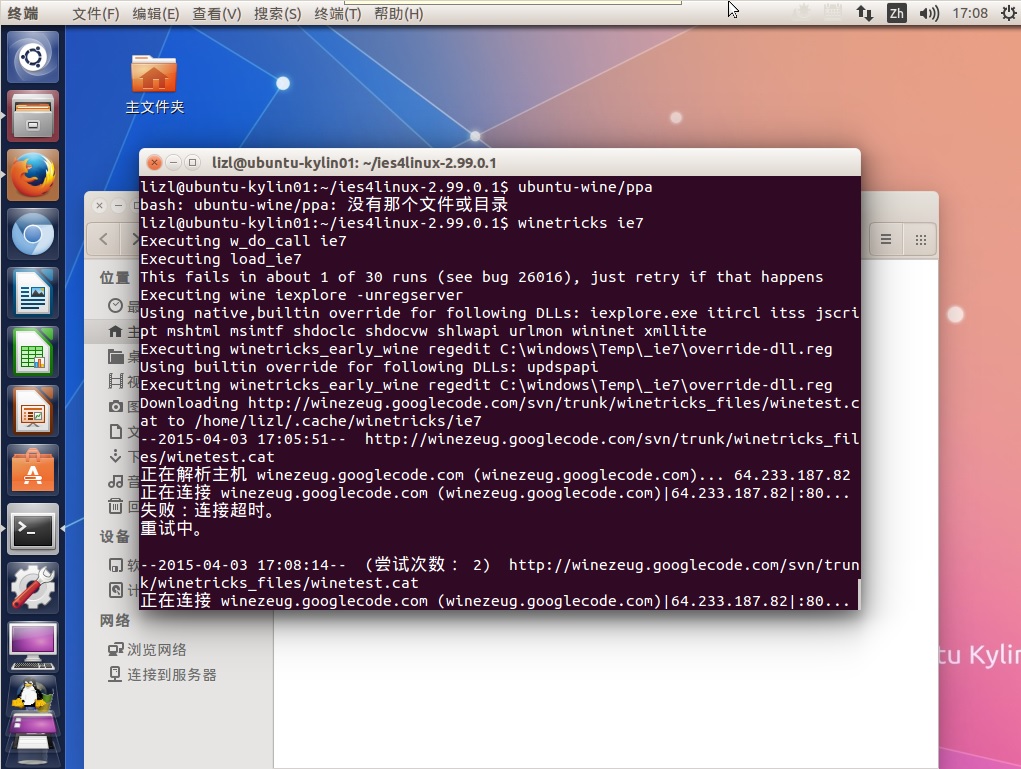
Task: Open LibreOffice Writer
Action: point(33,294)
